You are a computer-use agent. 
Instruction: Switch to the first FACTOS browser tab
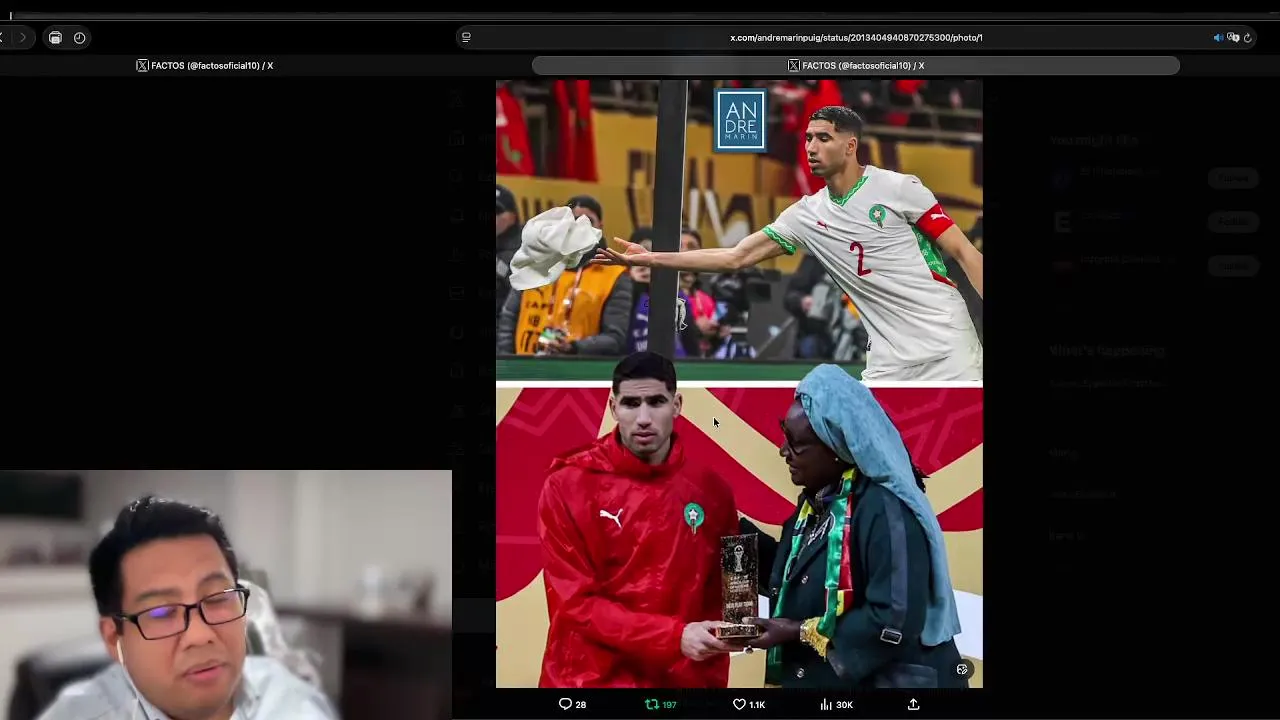[x=205, y=65]
